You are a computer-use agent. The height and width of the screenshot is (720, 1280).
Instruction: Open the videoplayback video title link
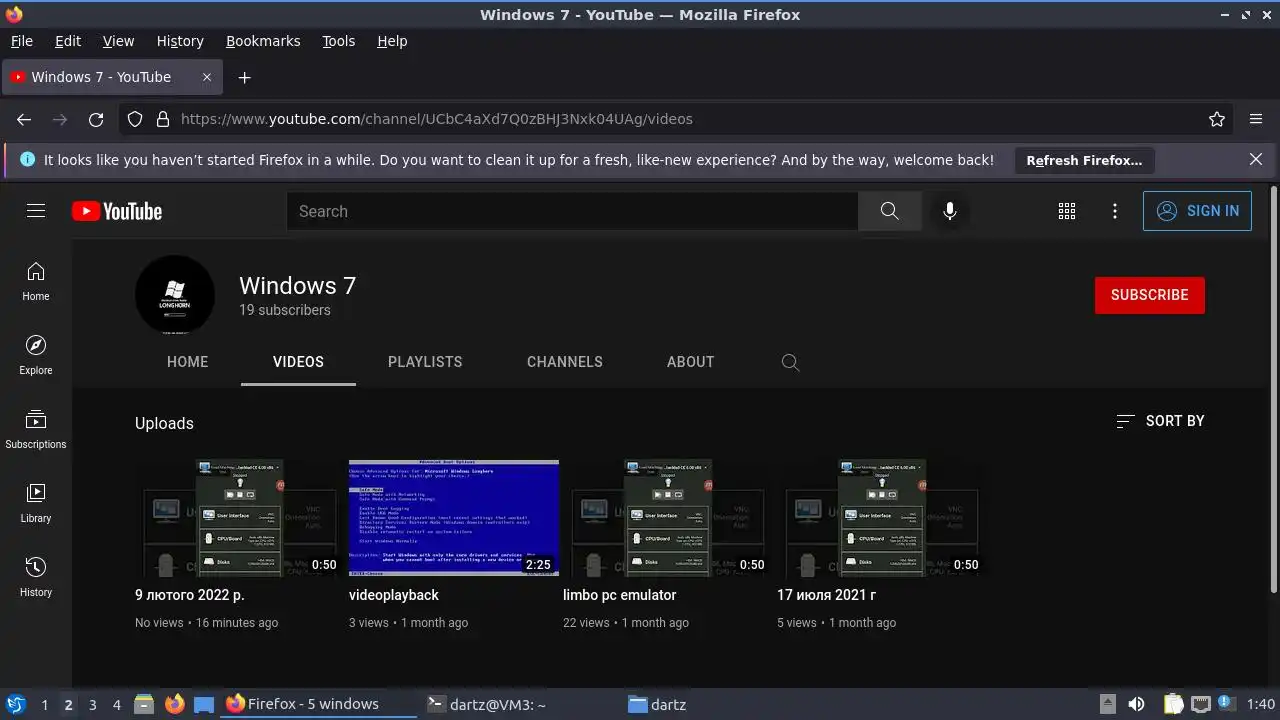[394, 595]
